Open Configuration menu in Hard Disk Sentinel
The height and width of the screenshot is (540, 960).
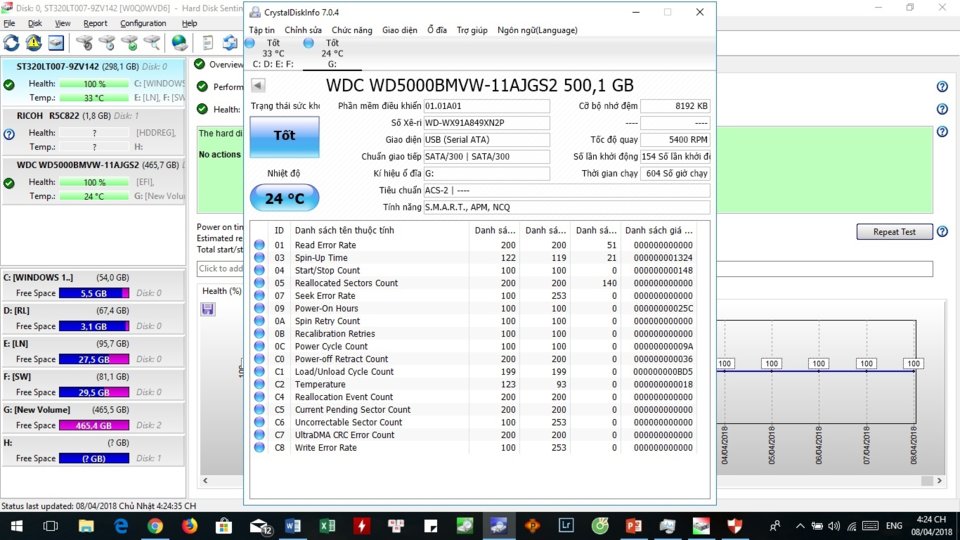[143, 23]
